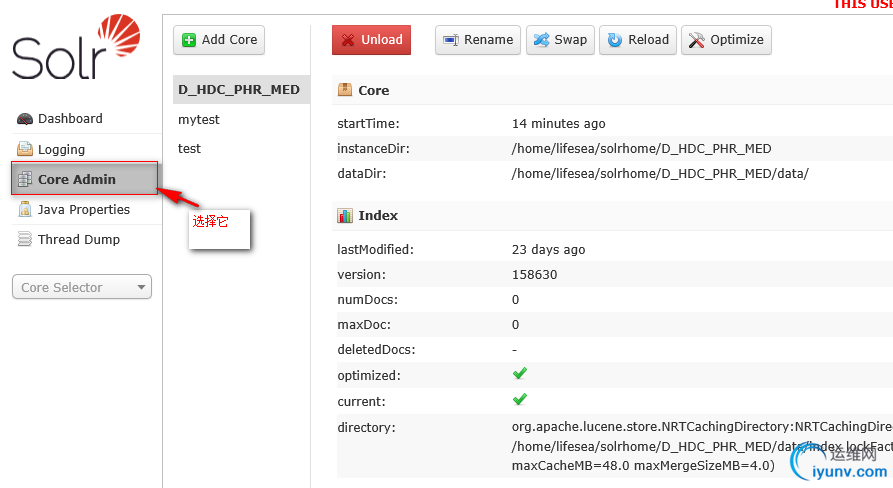Click the X icon on Unload button

coord(347,40)
